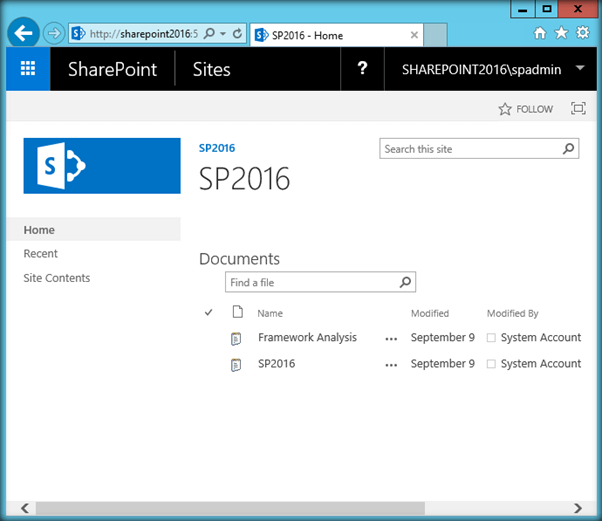This screenshot has height=521, width=602.
Task: Click the SP2016 document file icon
Action: [x=236, y=364]
